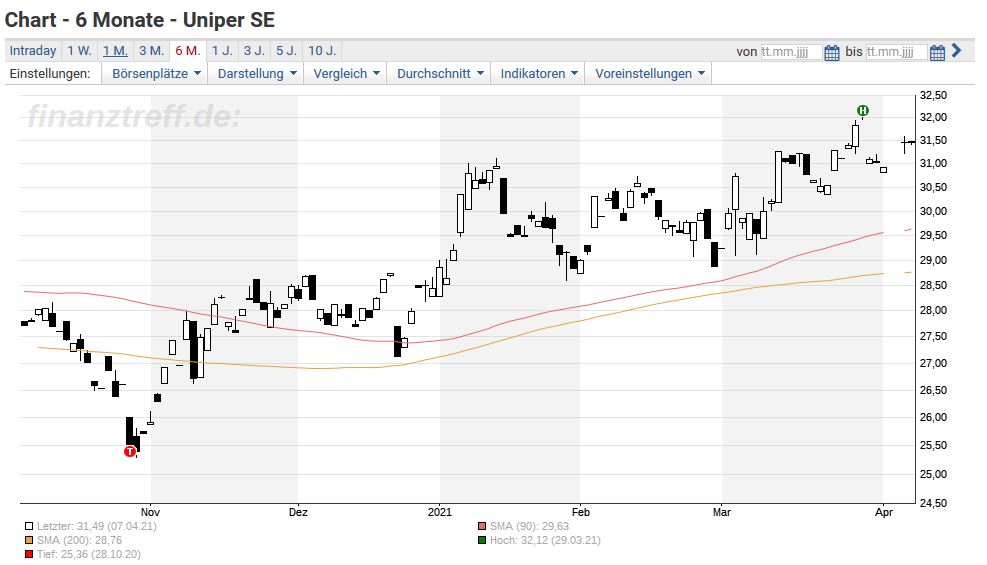Image resolution: width=987 pixels, height=565 pixels.
Task: Click the red T low marker
Action: click(x=130, y=451)
